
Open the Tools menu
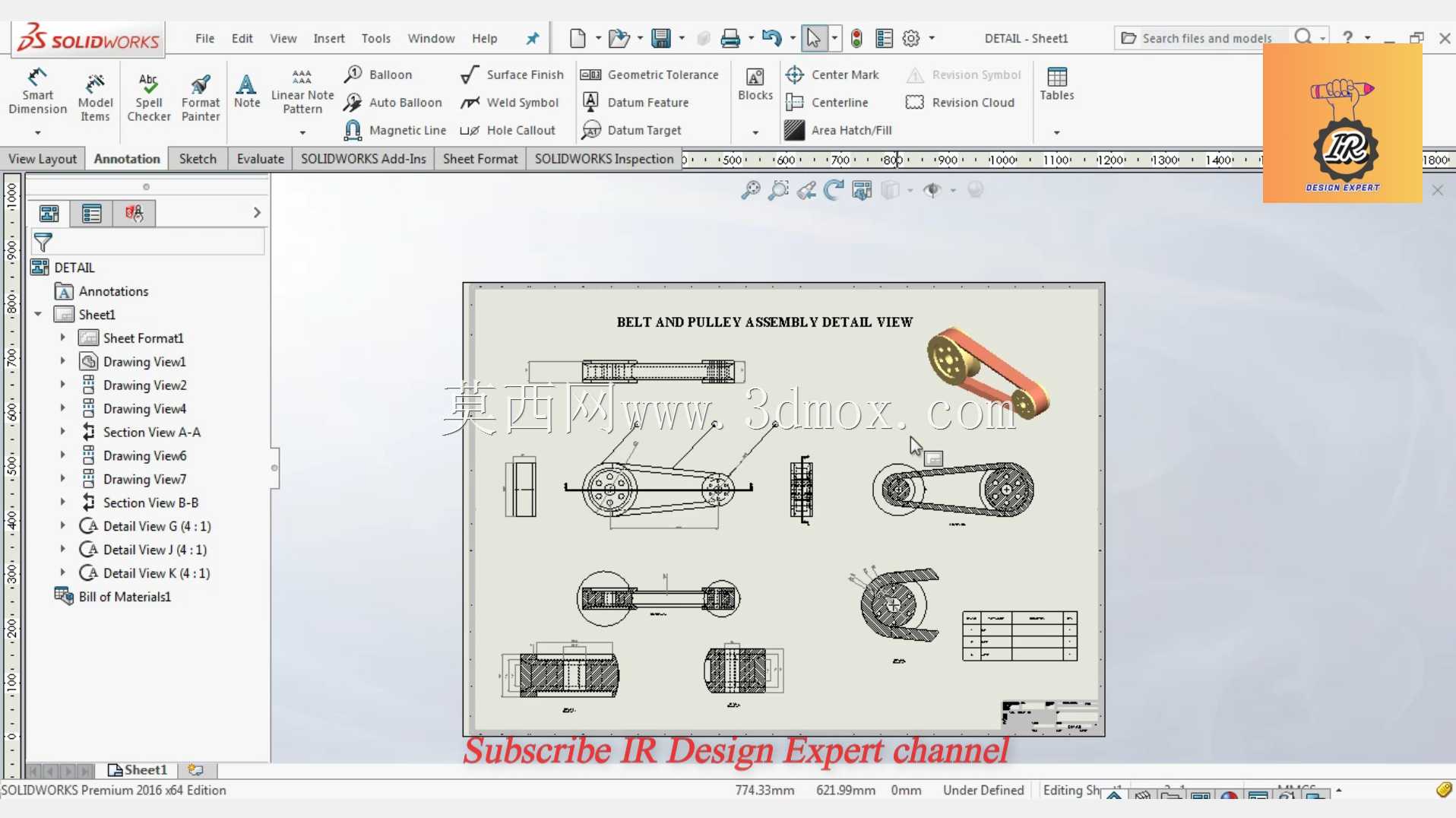(376, 38)
